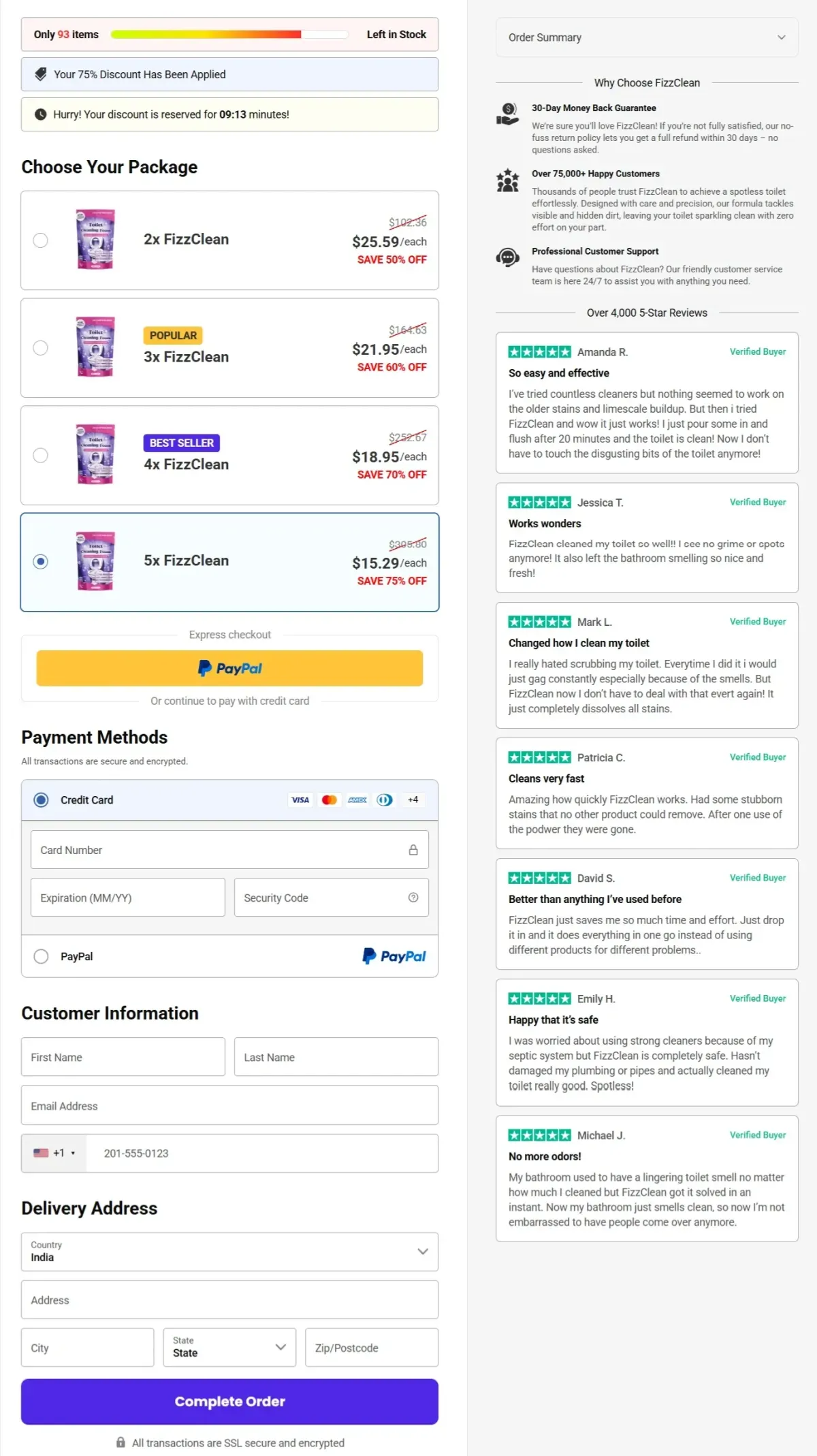Click the PayPal logo beside the PayPal option

(x=394, y=956)
